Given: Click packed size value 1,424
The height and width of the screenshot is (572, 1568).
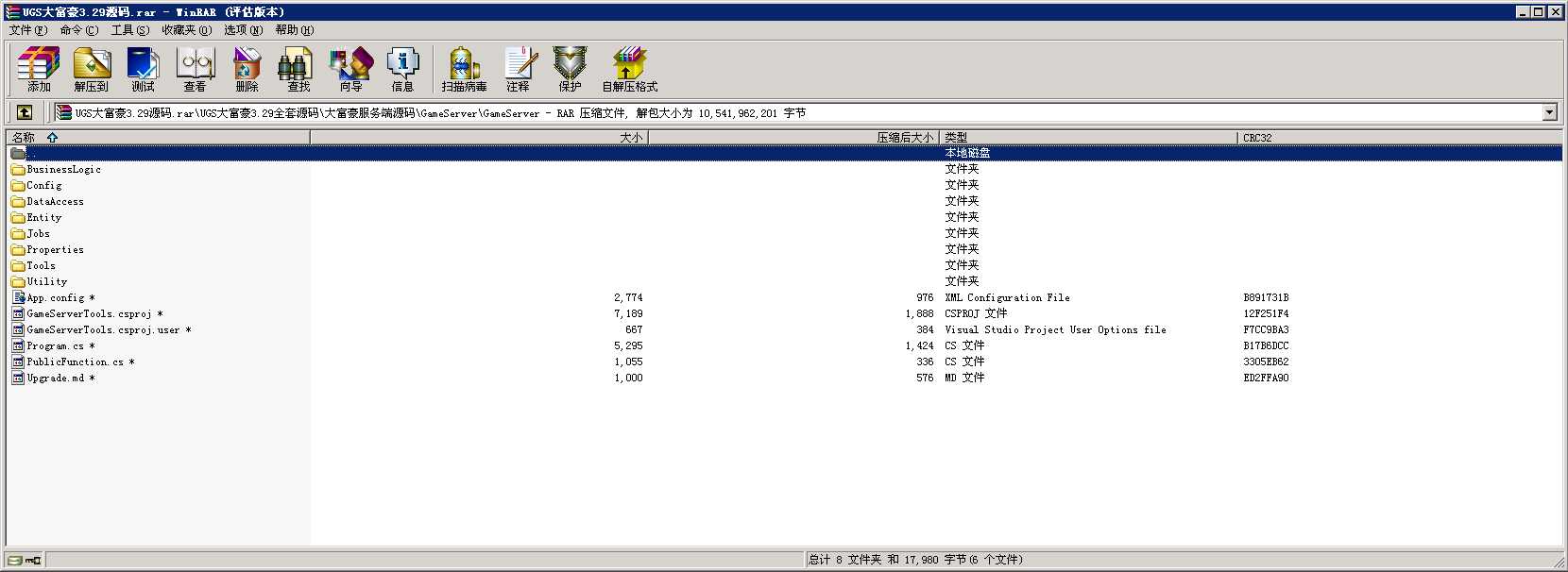Looking at the screenshot, I should pyautogui.click(x=919, y=345).
